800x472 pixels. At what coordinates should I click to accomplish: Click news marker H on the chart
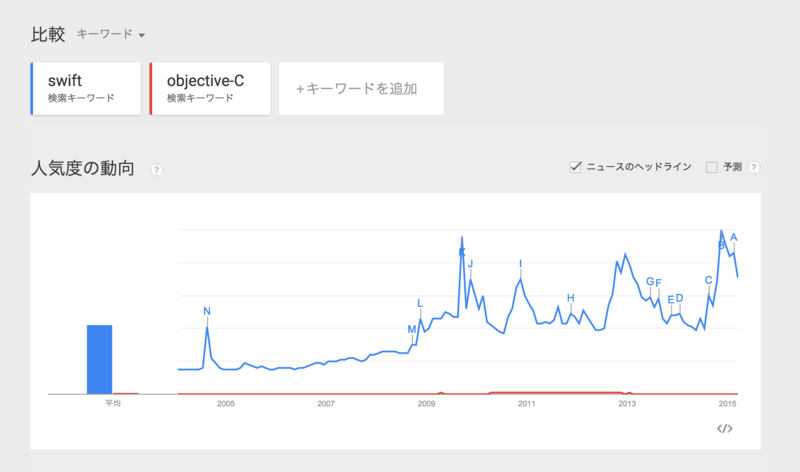pyautogui.click(x=570, y=297)
